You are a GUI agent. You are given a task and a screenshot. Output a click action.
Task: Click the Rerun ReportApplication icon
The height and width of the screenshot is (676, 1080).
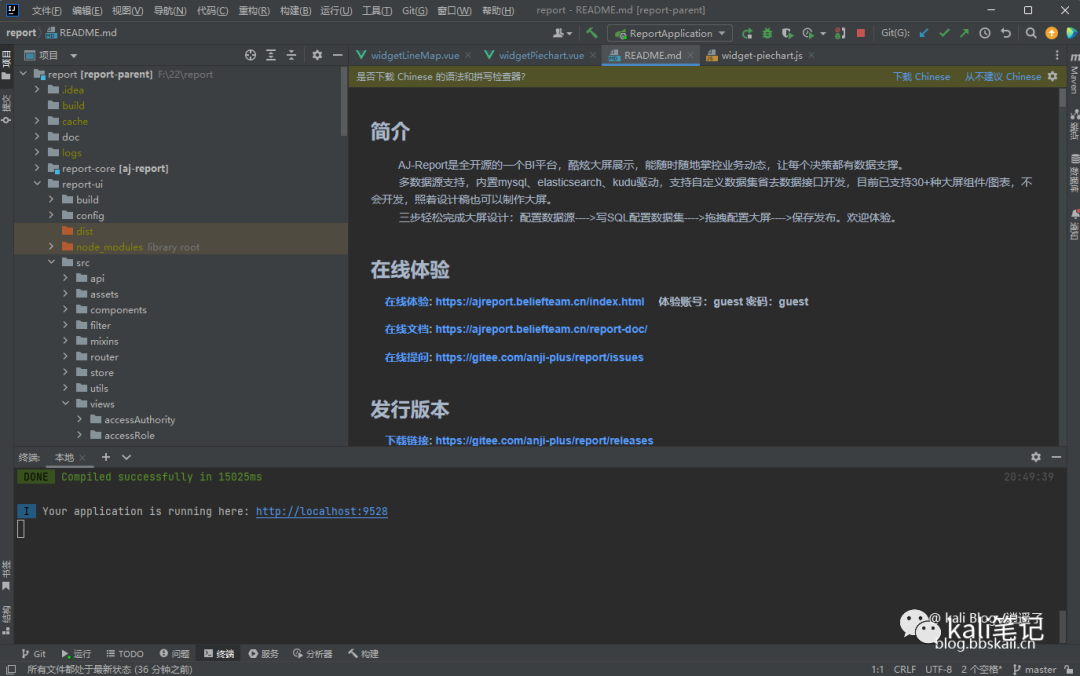click(x=747, y=33)
